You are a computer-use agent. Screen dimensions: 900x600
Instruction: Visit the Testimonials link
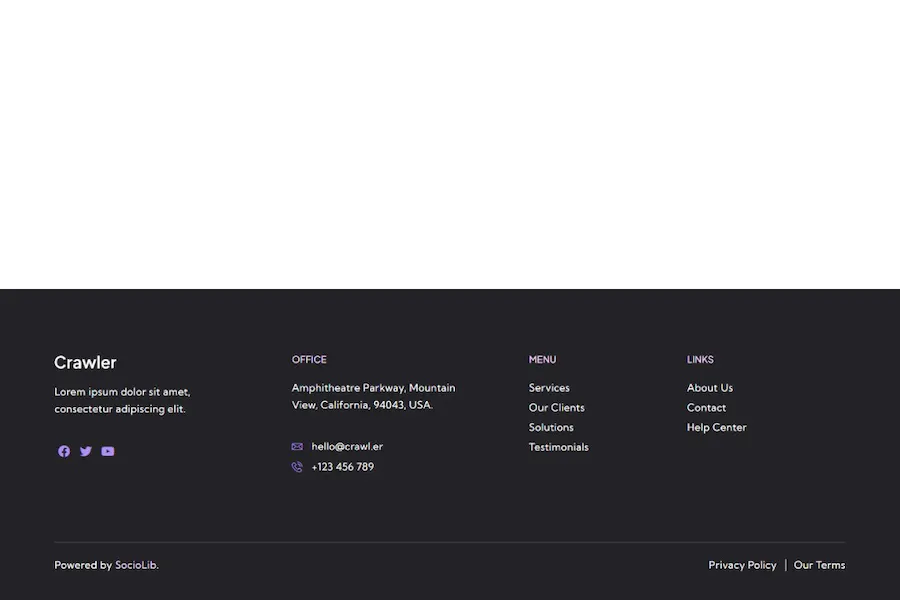(558, 447)
